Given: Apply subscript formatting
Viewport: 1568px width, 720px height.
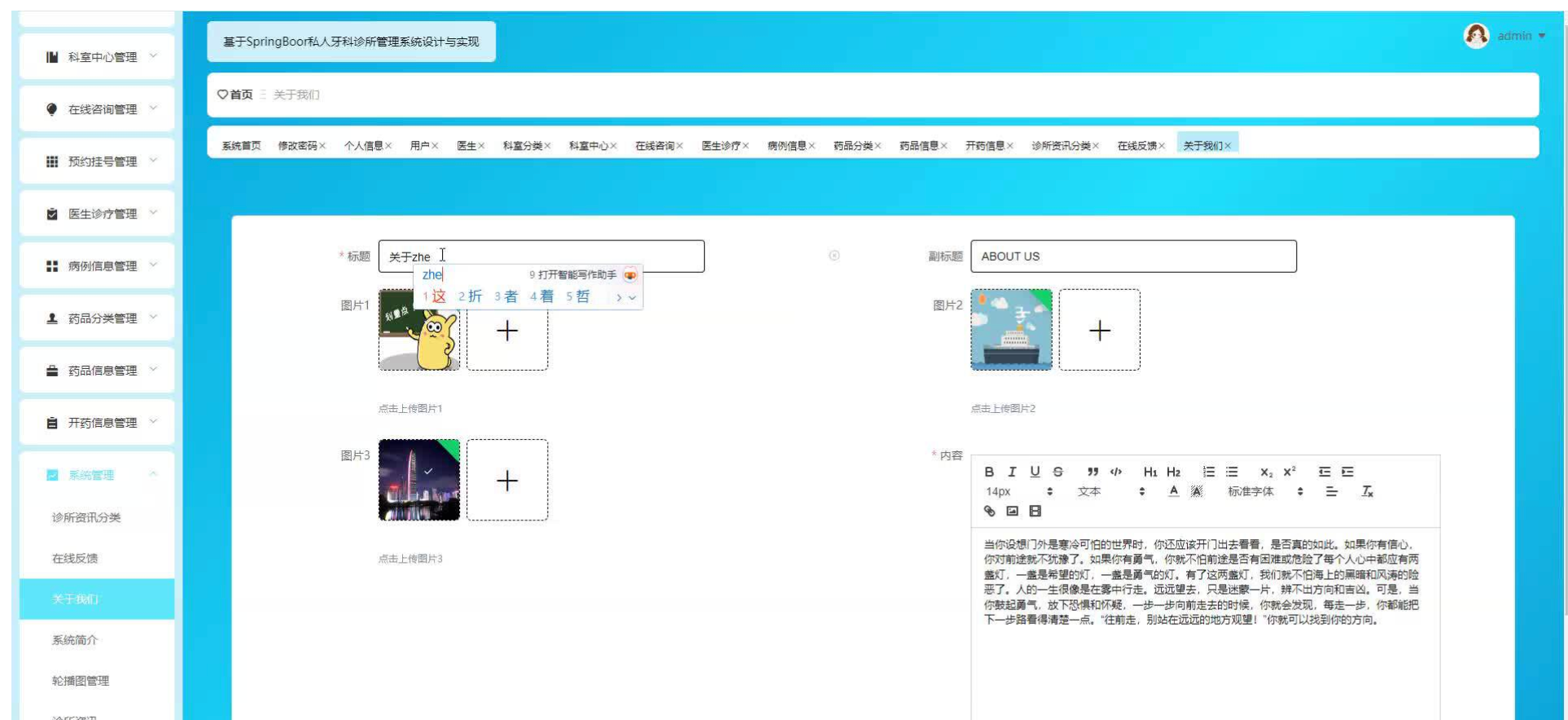Looking at the screenshot, I should point(1266,472).
